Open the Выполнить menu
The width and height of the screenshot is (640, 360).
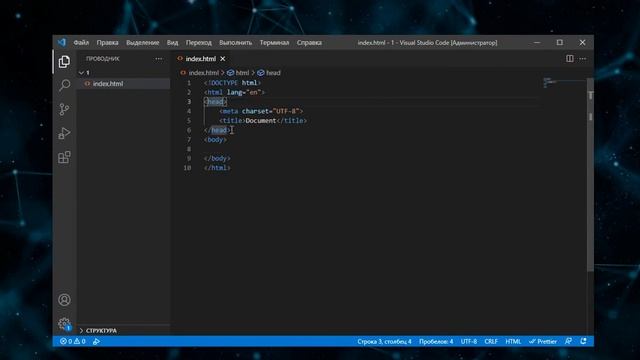coord(236,42)
